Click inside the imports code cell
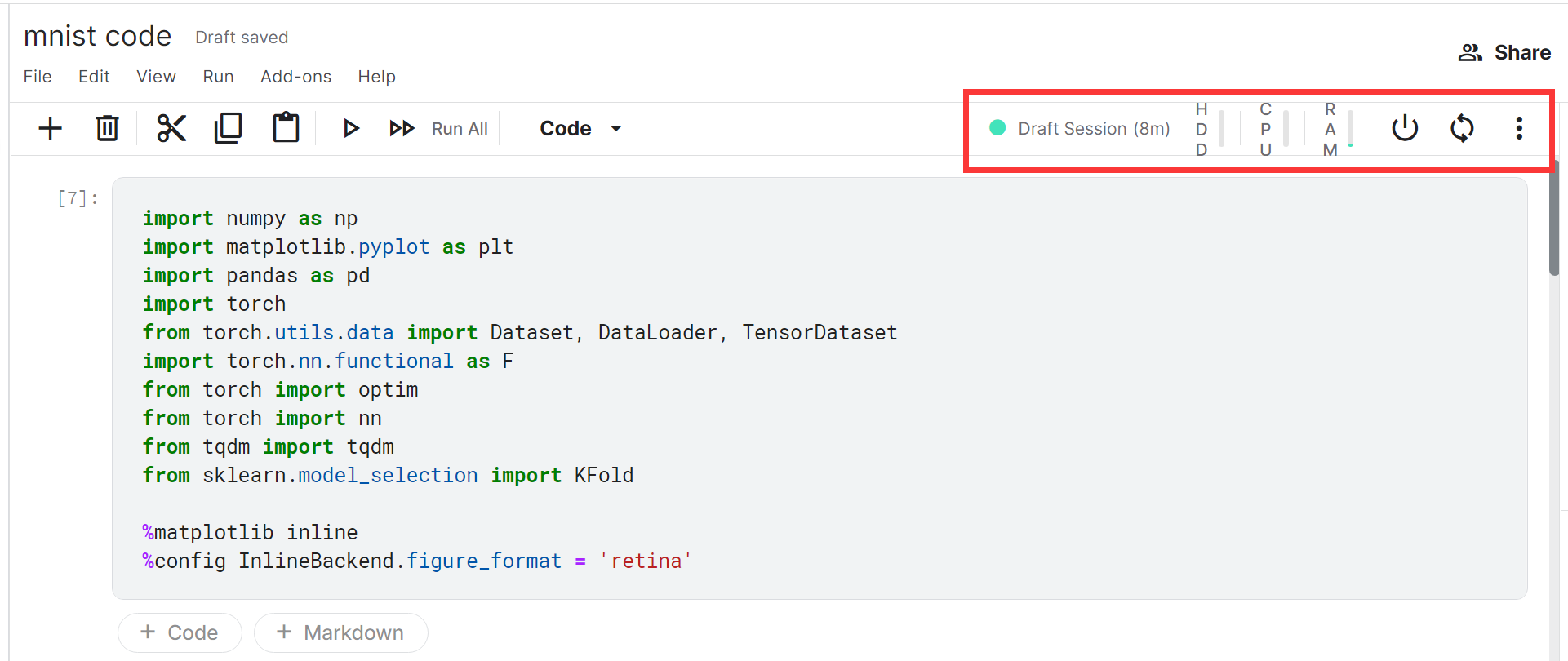The image size is (1568, 661). 820,388
